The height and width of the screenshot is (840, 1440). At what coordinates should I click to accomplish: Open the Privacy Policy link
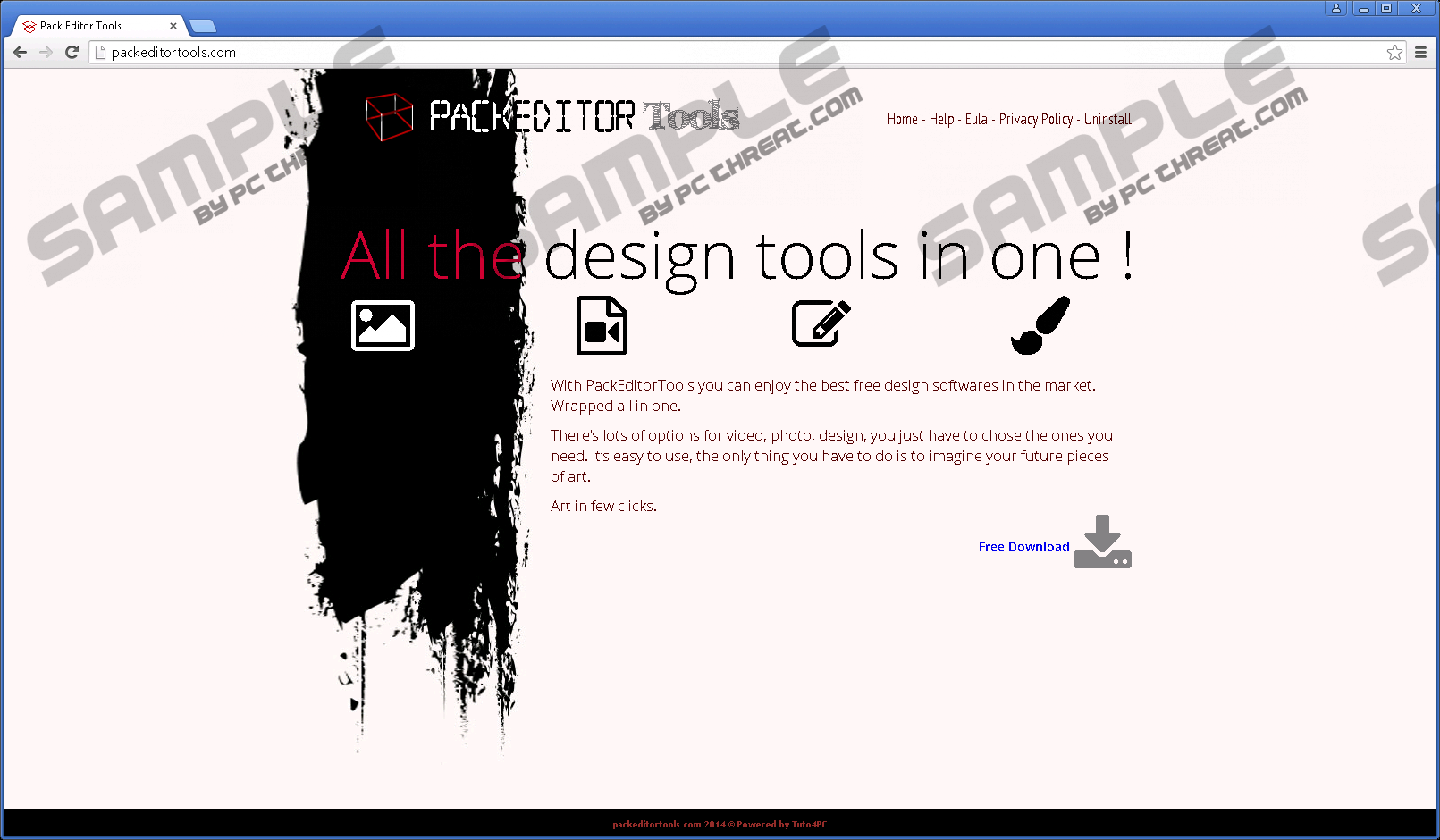1035,120
